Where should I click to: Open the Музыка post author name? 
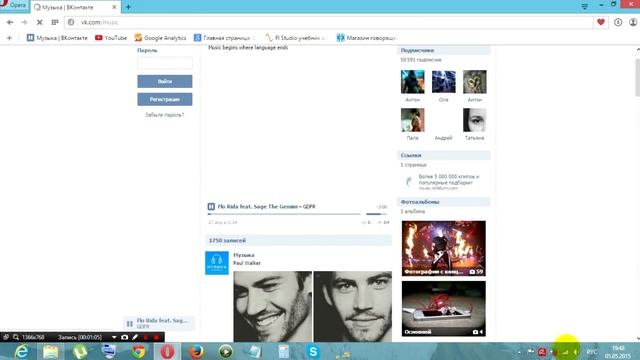click(x=244, y=255)
